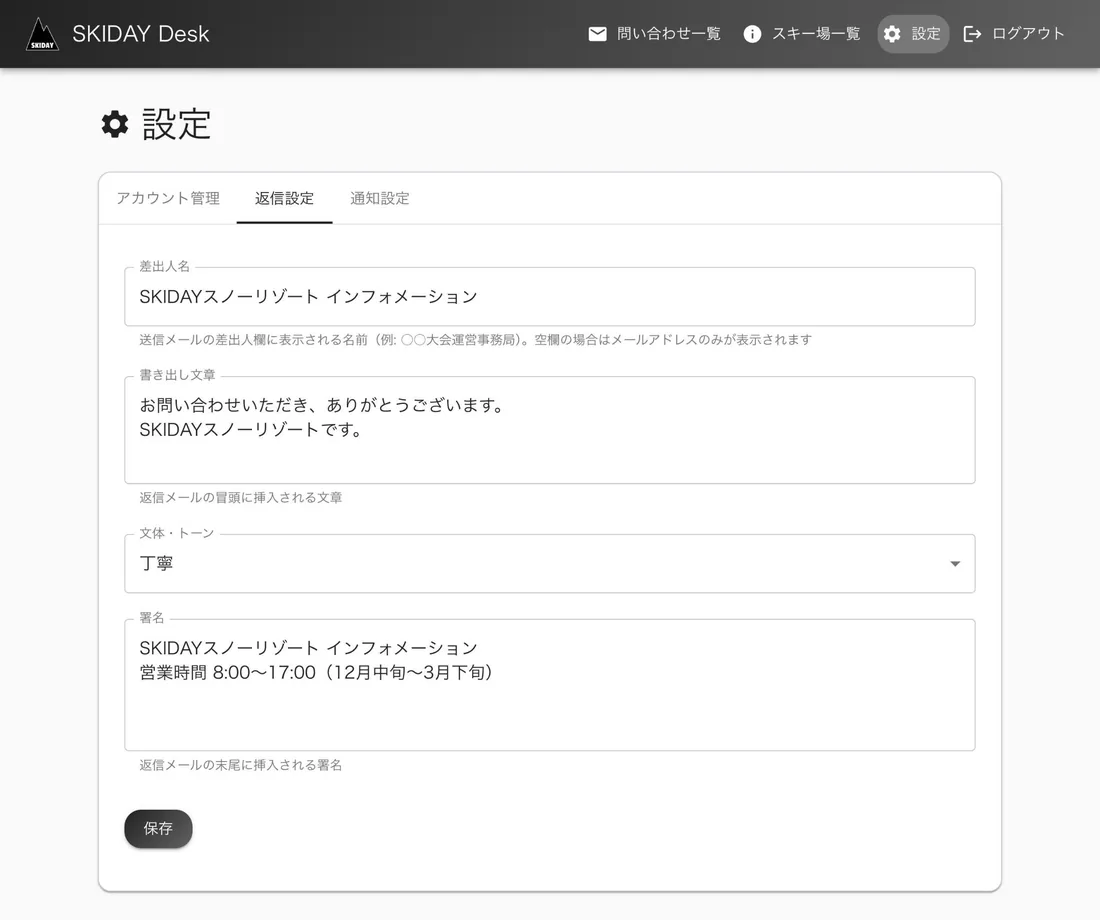Screen dimensions: 1100x920
Task: Go to 設定 in the header navigation
Action: [x=913, y=34]
